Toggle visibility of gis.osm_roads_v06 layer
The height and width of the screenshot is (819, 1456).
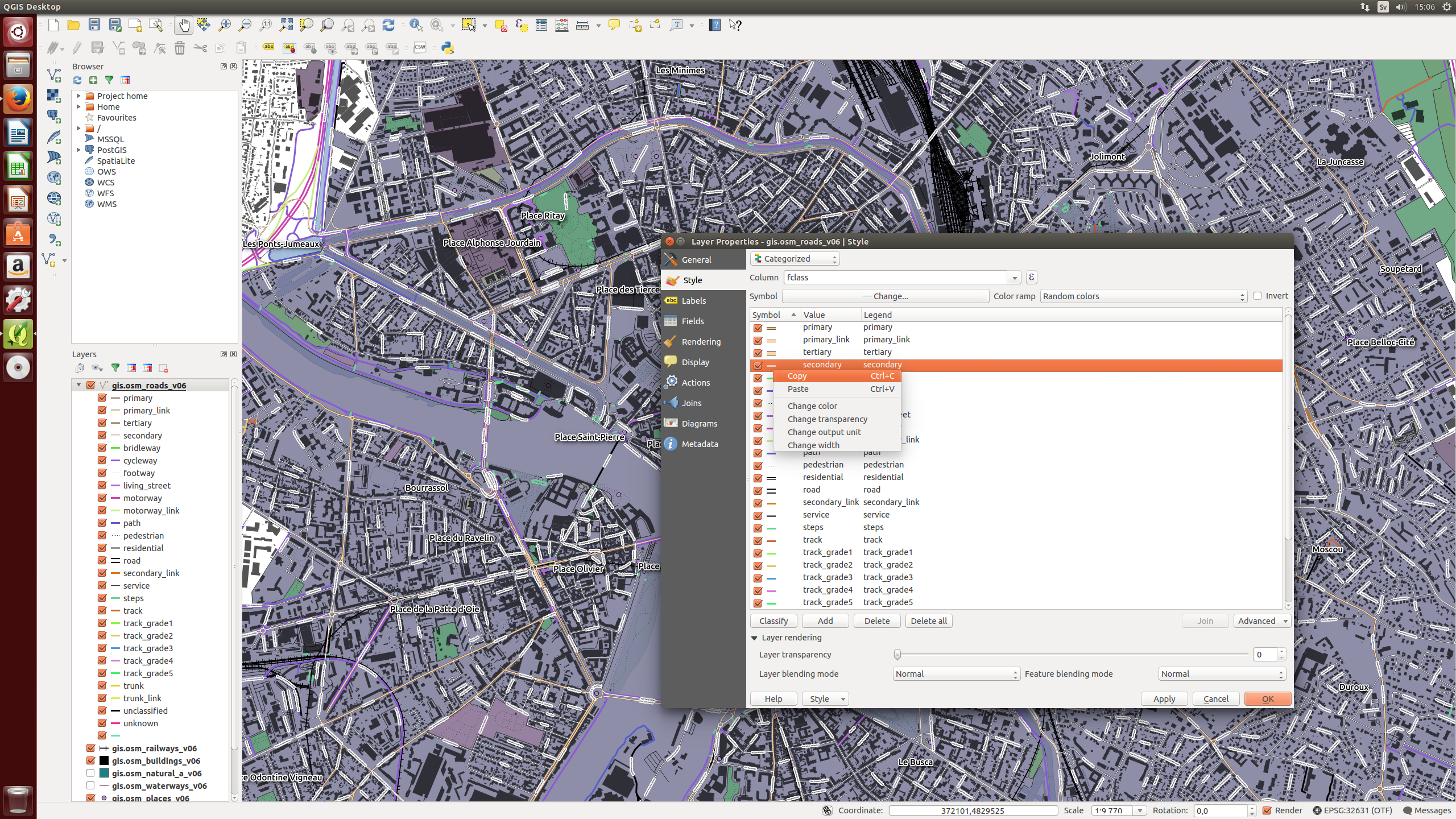pos(90,385)
